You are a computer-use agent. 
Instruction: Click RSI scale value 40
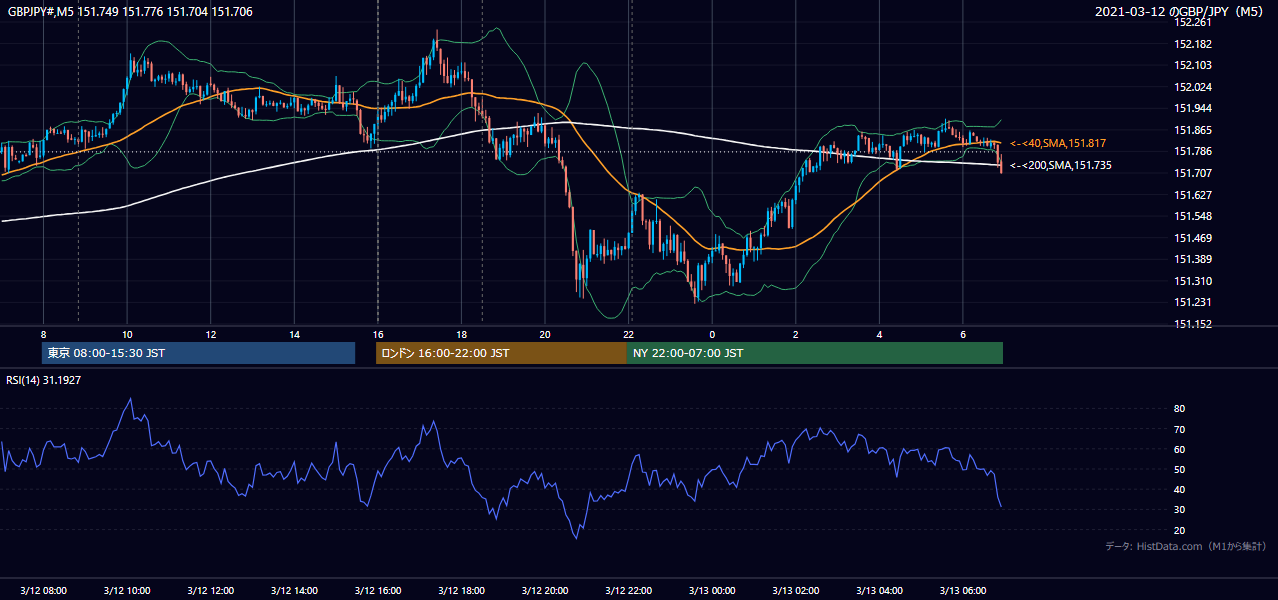(1179, 489)
